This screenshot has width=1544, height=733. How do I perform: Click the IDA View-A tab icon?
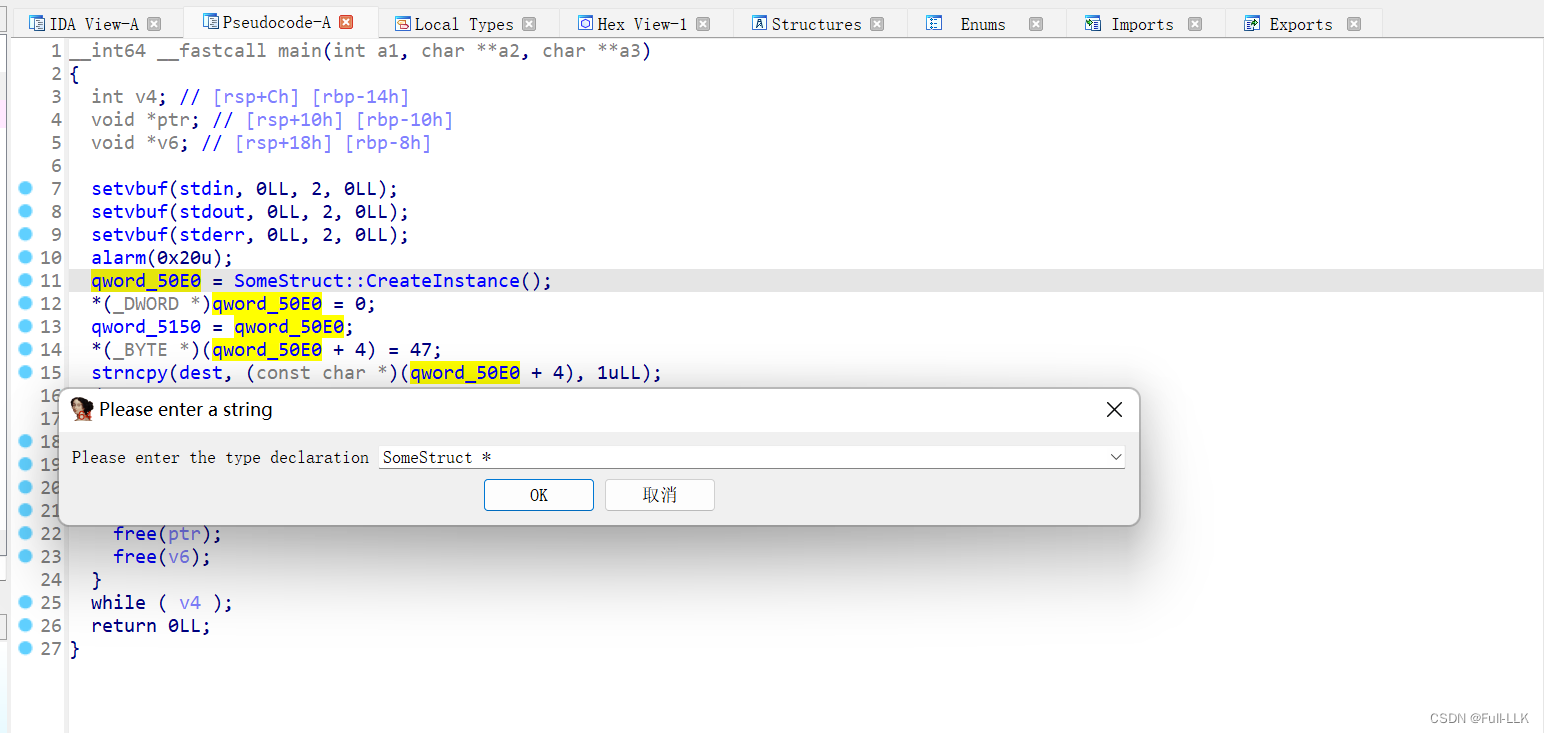tap(37, 24)
